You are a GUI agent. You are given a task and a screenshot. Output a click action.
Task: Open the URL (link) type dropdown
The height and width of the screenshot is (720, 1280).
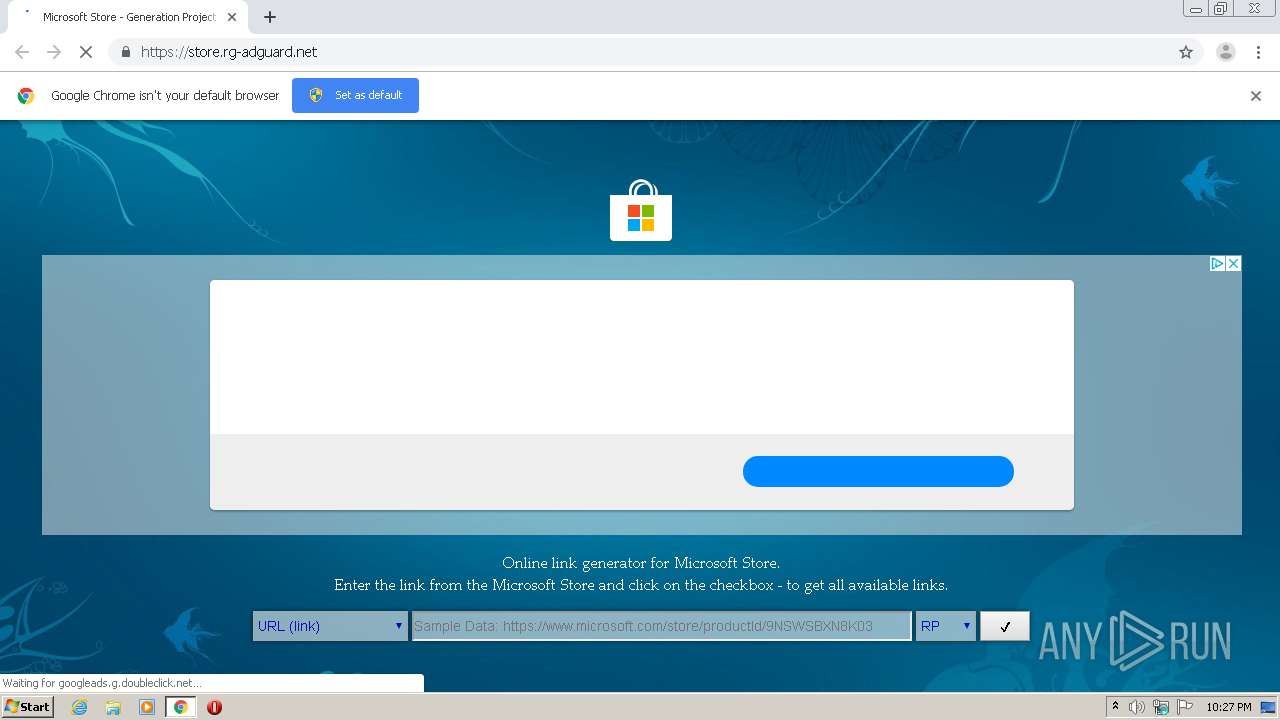click(x=330, y=626)
